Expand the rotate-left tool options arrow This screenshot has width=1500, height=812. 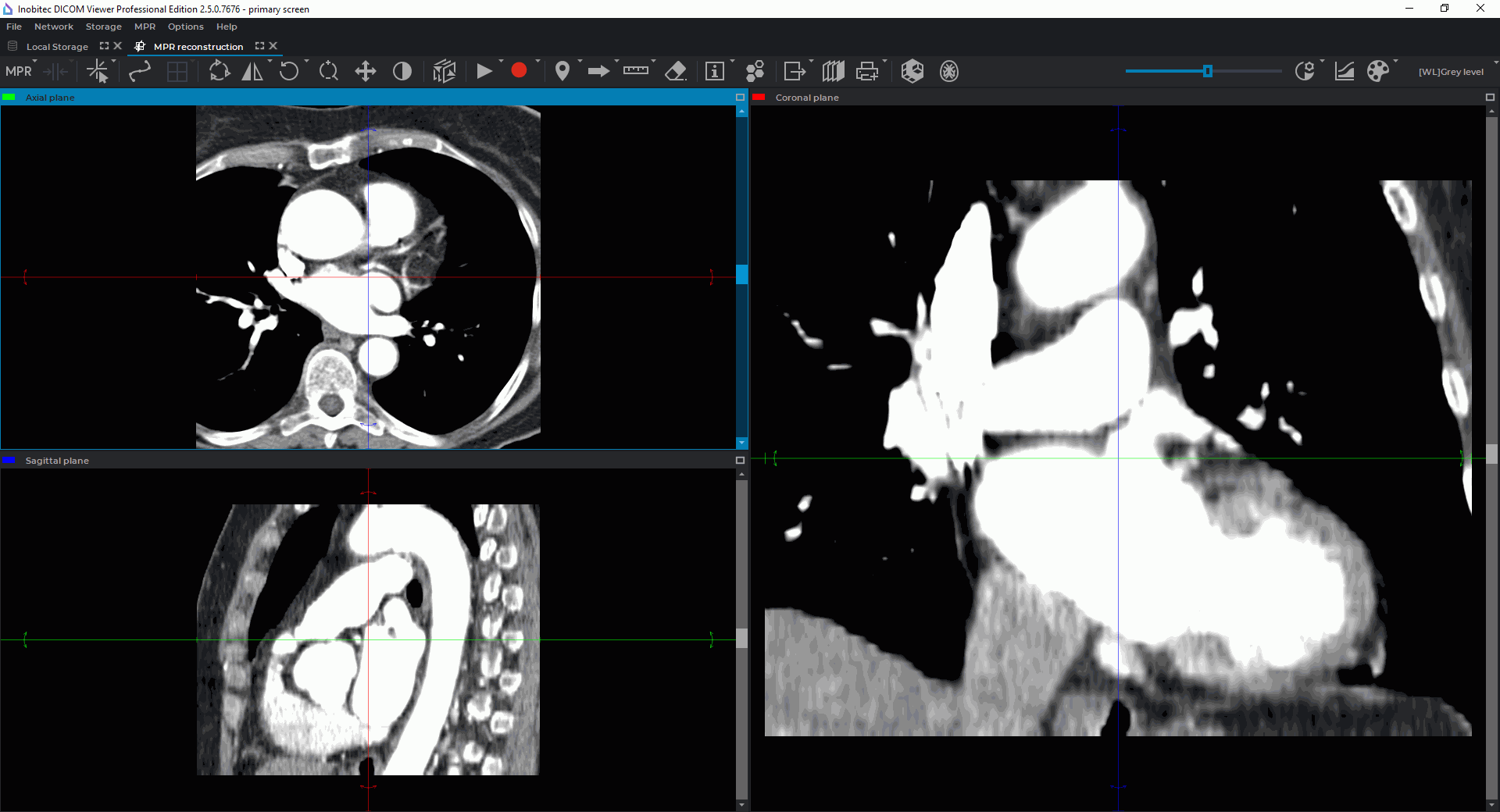click(306, 62)
